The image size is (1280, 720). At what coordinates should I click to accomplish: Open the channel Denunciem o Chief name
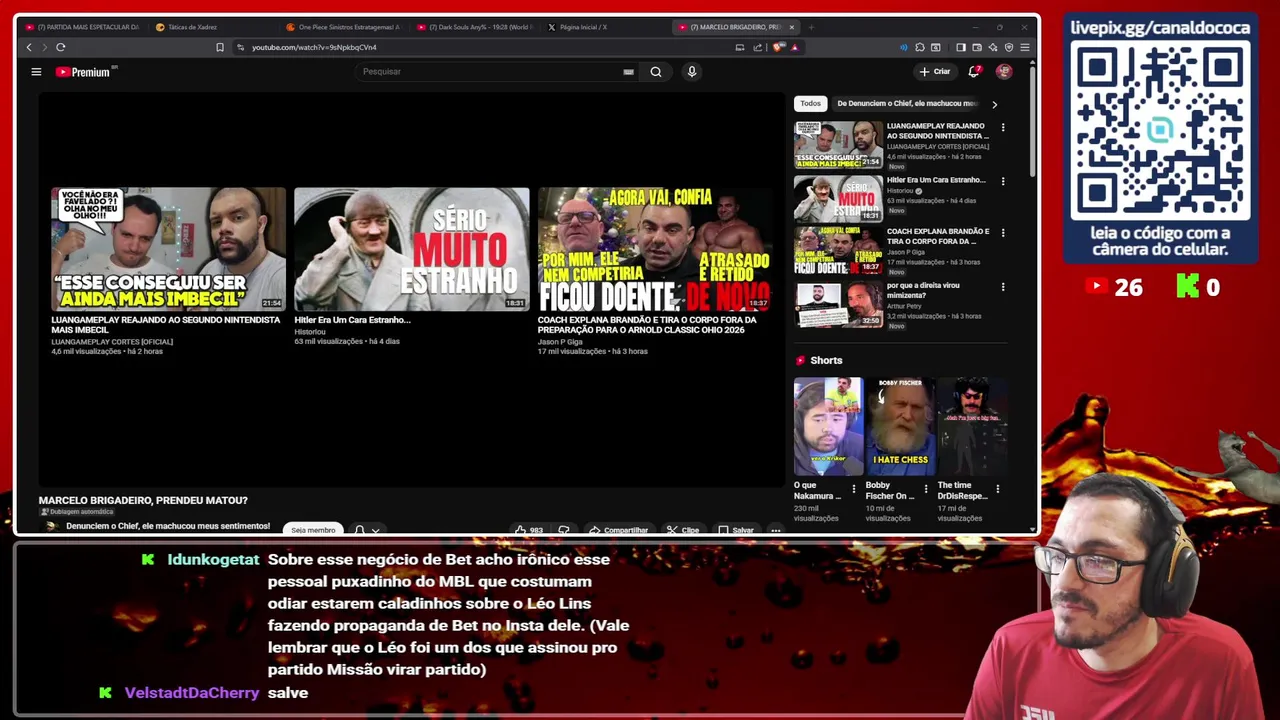(x=168, y=526)
